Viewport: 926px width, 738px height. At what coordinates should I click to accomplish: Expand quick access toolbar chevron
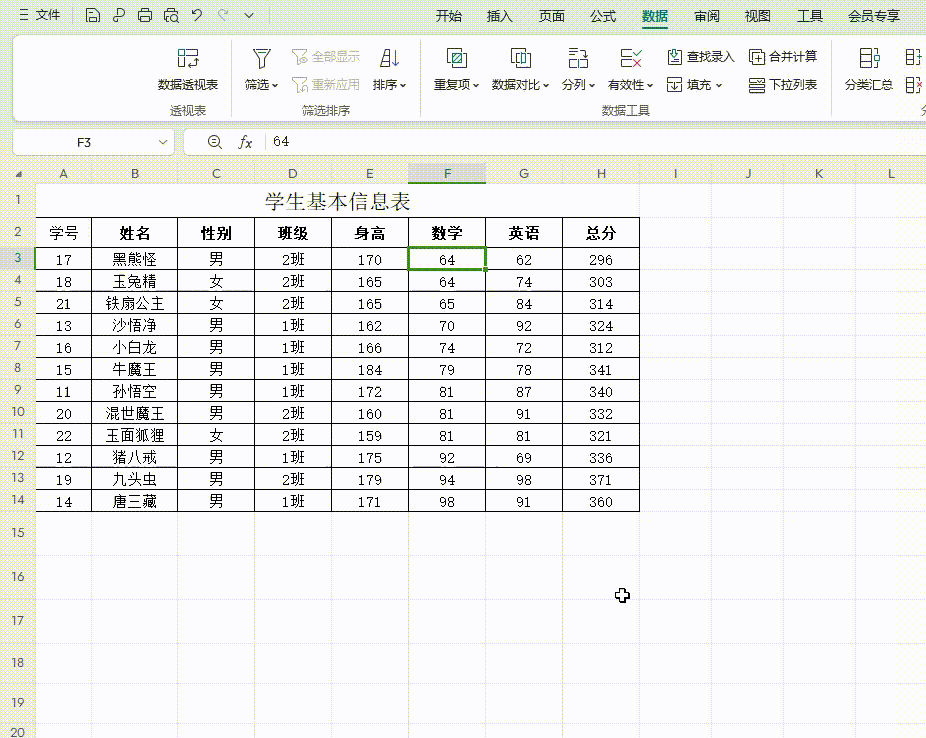click(x=249, y=15)
